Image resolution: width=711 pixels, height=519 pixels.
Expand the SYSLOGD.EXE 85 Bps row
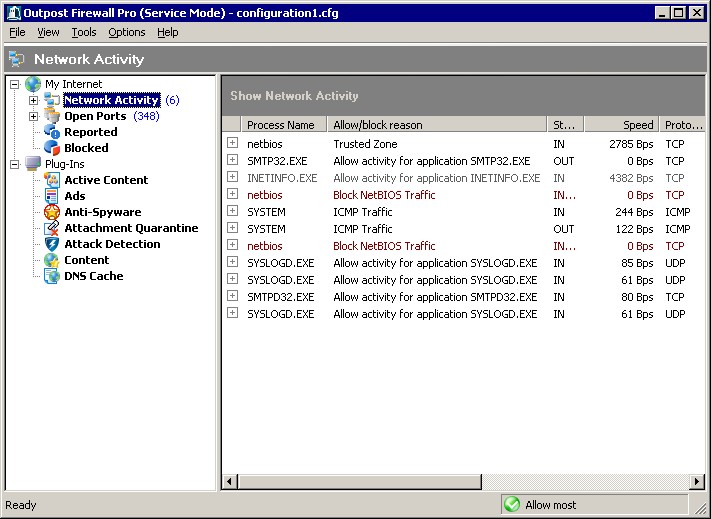pos(233,262)
